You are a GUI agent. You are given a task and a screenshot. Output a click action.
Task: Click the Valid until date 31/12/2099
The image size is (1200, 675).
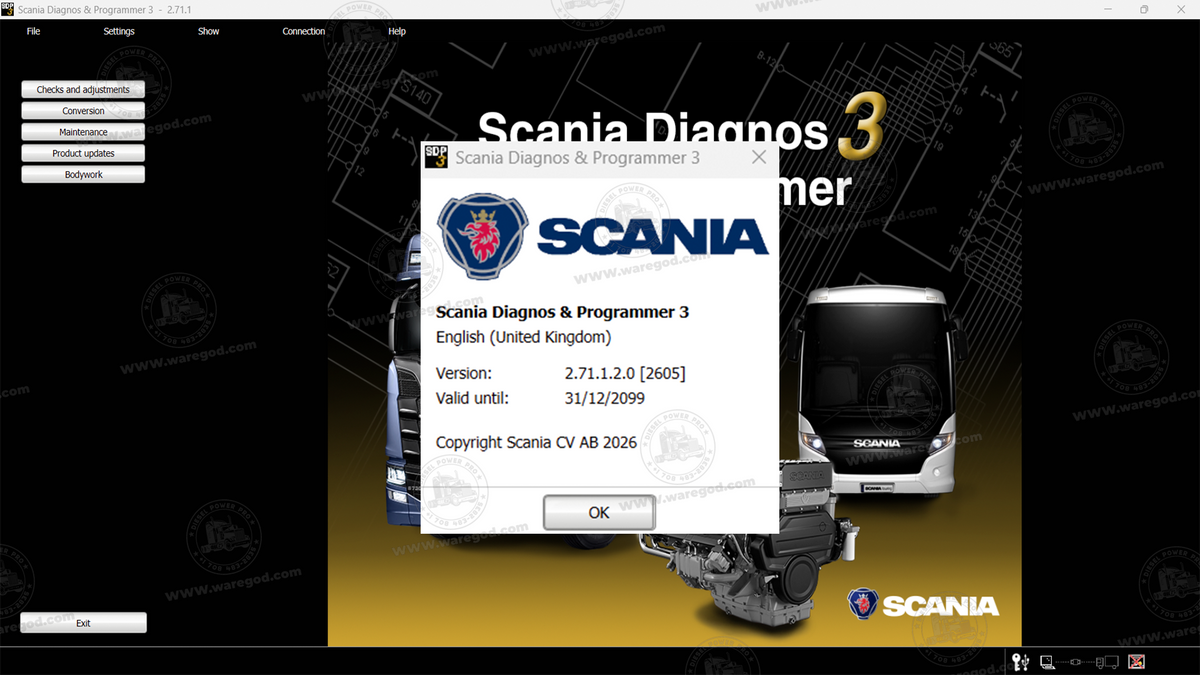(x=604, y=398)
